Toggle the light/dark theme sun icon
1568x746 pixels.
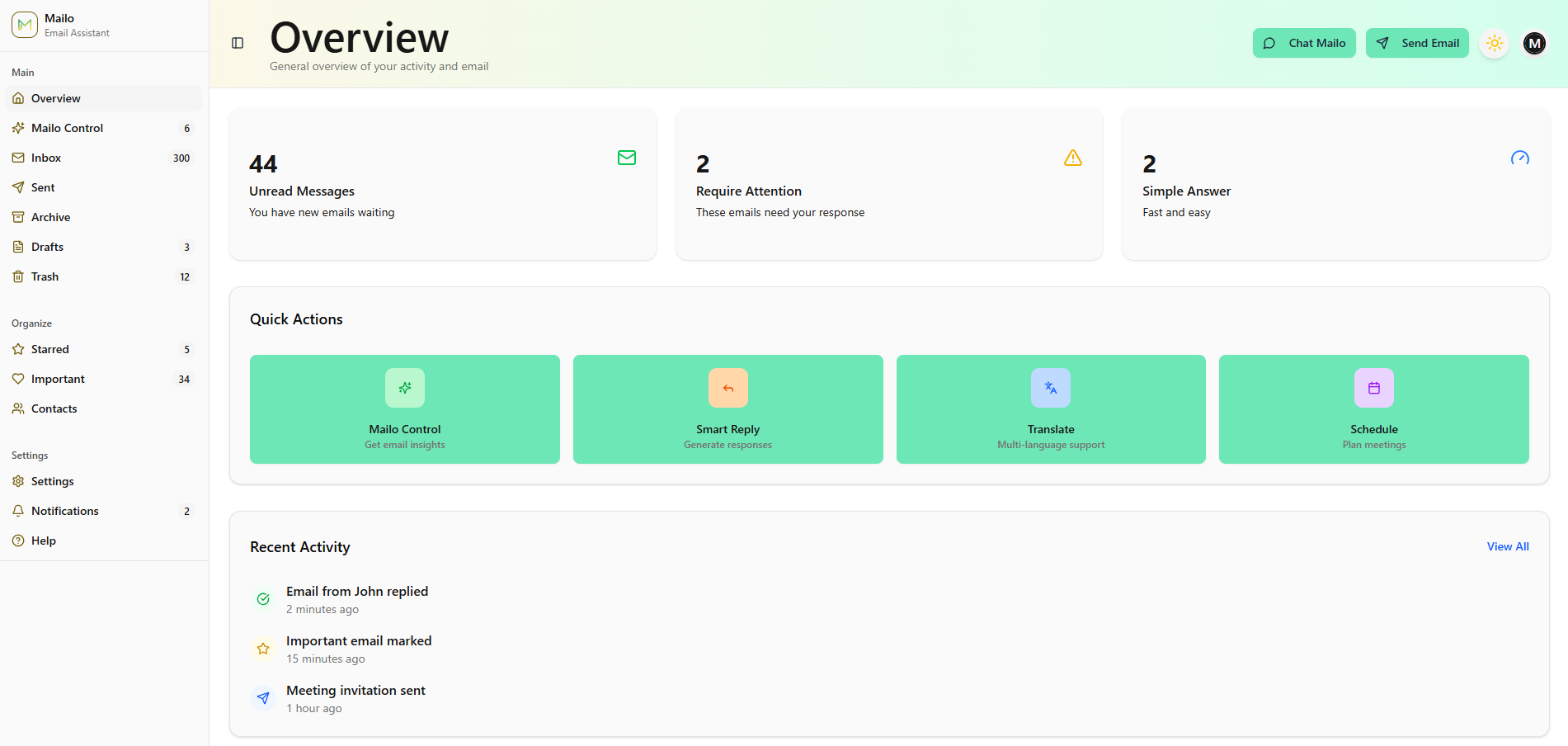[1494, 43]
